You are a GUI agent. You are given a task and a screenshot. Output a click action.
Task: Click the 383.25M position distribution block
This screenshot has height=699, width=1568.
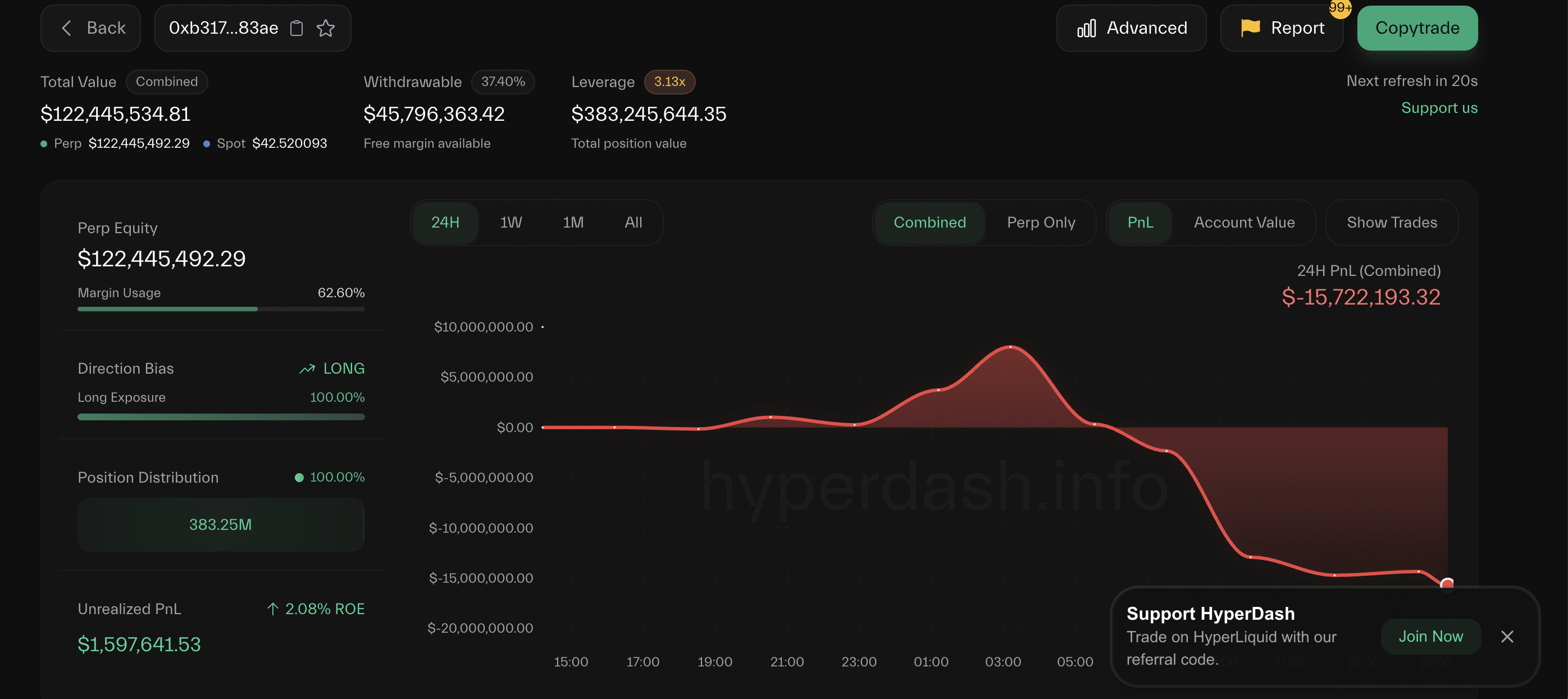[x=221, y=524]
